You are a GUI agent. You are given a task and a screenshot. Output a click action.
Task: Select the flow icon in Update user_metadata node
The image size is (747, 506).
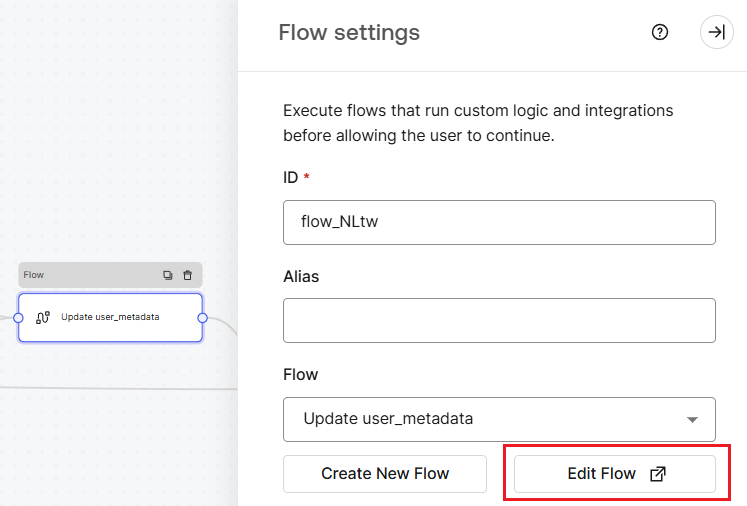click(43, 317)
